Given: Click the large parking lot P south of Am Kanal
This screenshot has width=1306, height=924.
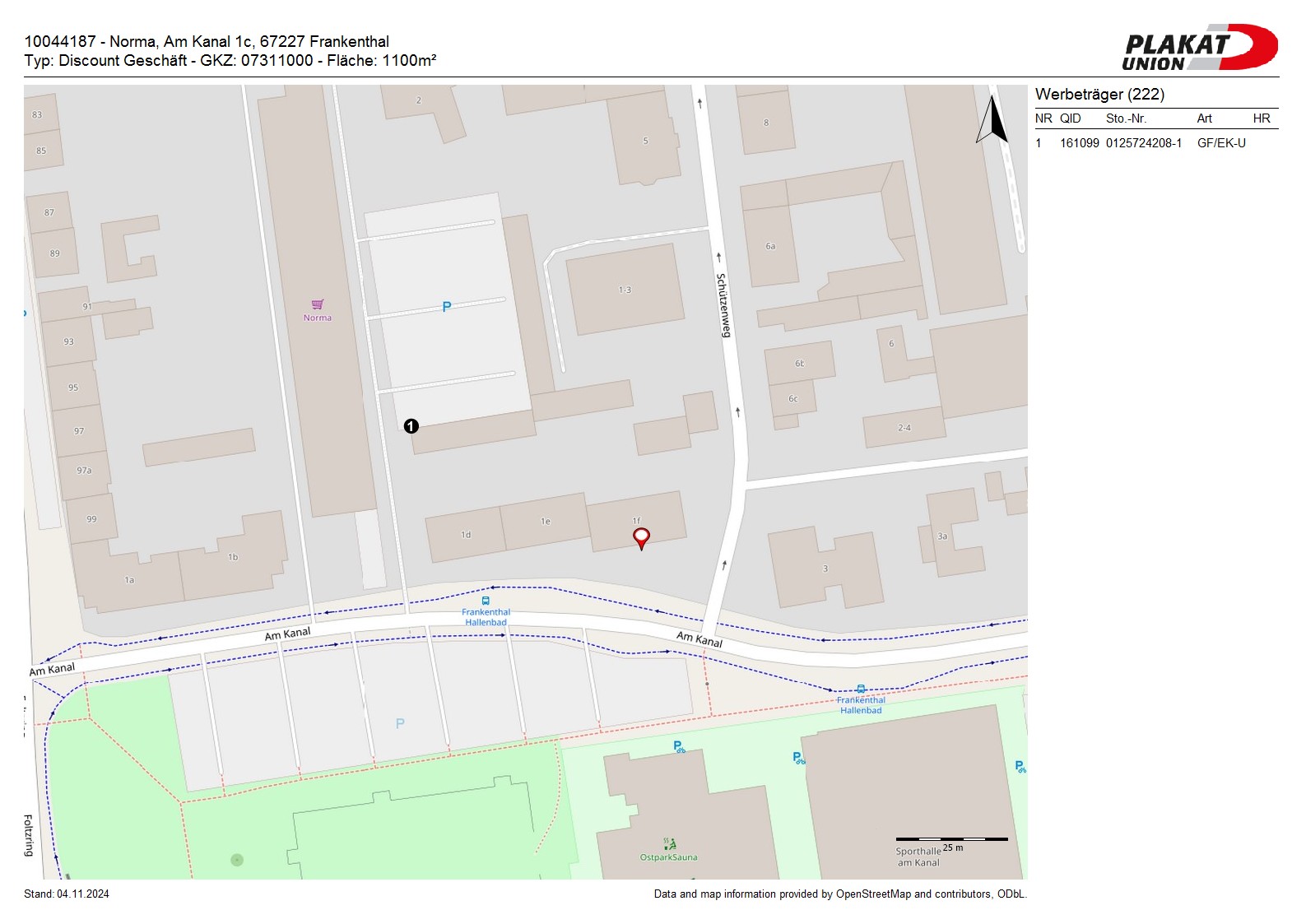Looking at the screenshot, I should click(x=400, y=724).
